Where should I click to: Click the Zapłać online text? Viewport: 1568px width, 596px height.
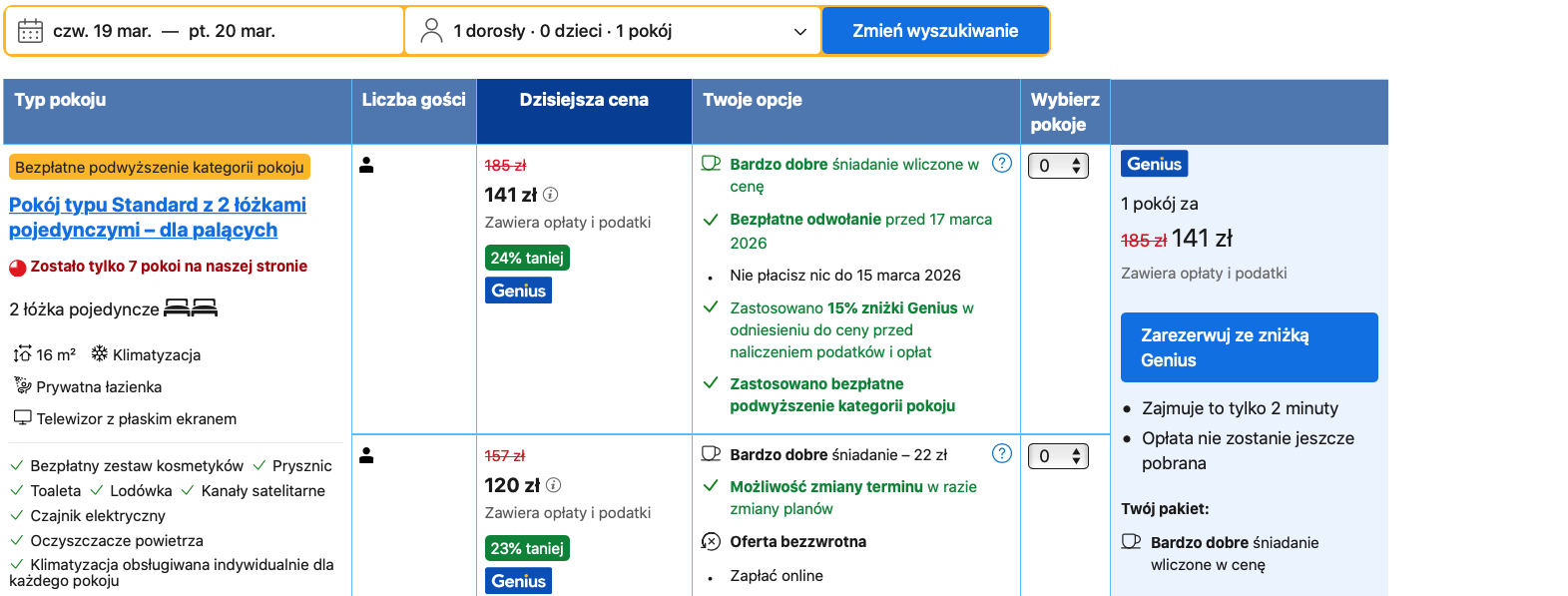[777, 576]
